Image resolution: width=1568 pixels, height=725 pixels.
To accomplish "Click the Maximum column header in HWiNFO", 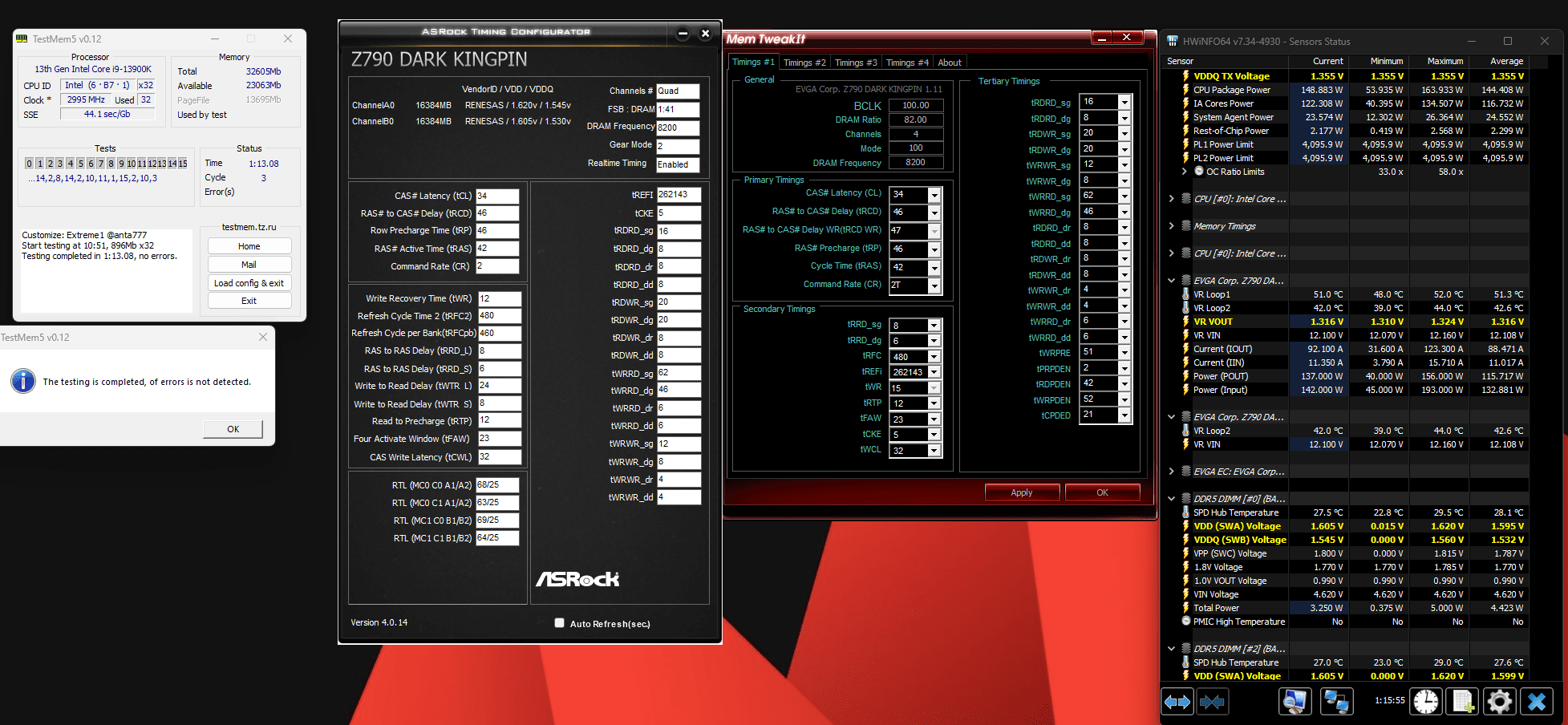I will coord(1445,61).
